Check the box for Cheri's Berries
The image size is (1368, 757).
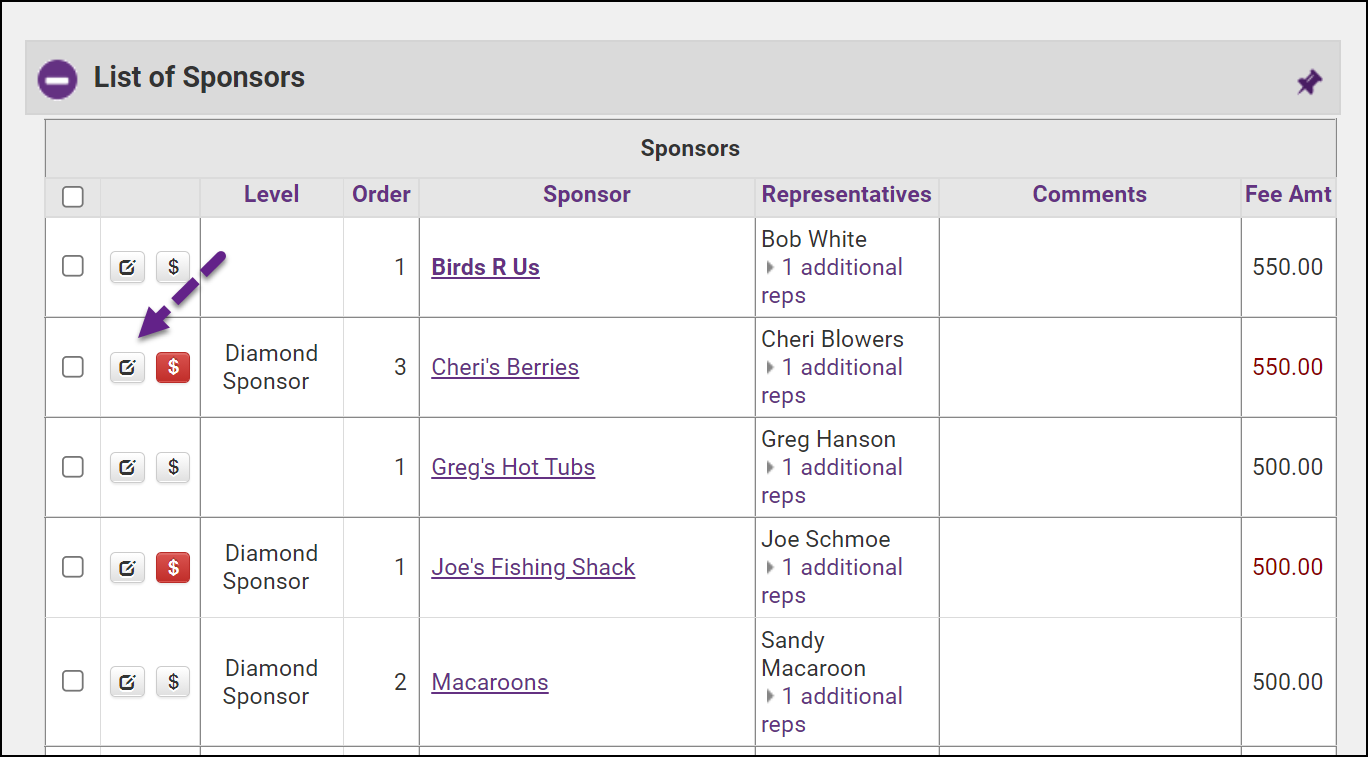pos(73,367)
